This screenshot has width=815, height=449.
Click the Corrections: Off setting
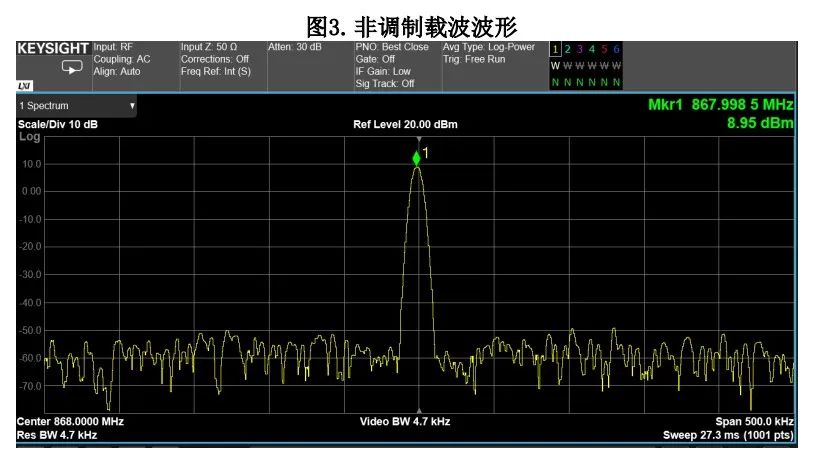(x=215, y=59)
